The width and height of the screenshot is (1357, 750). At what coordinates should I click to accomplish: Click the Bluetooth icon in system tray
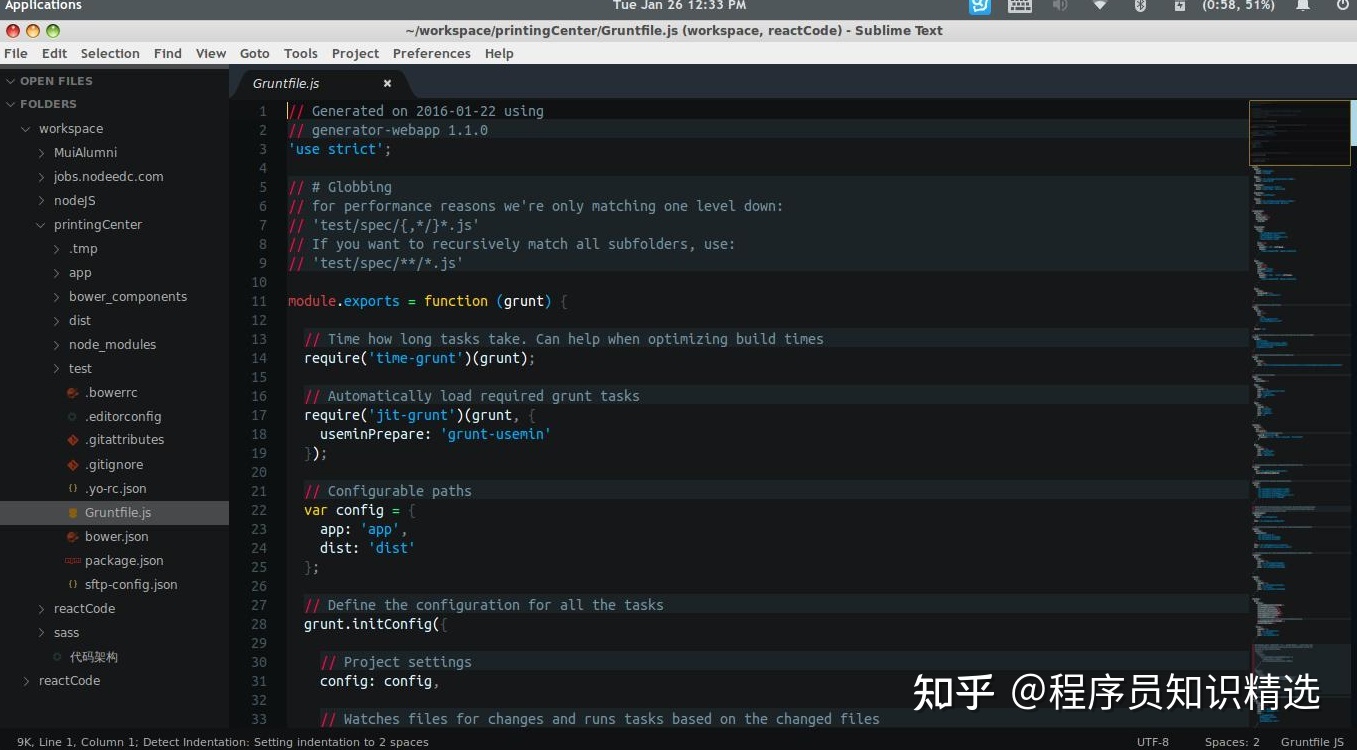(x=1139, y=6)
